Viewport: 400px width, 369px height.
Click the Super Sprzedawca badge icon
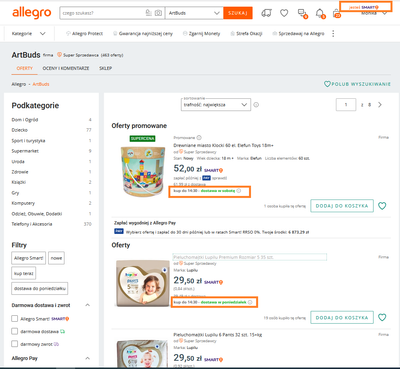click(59, 55)
